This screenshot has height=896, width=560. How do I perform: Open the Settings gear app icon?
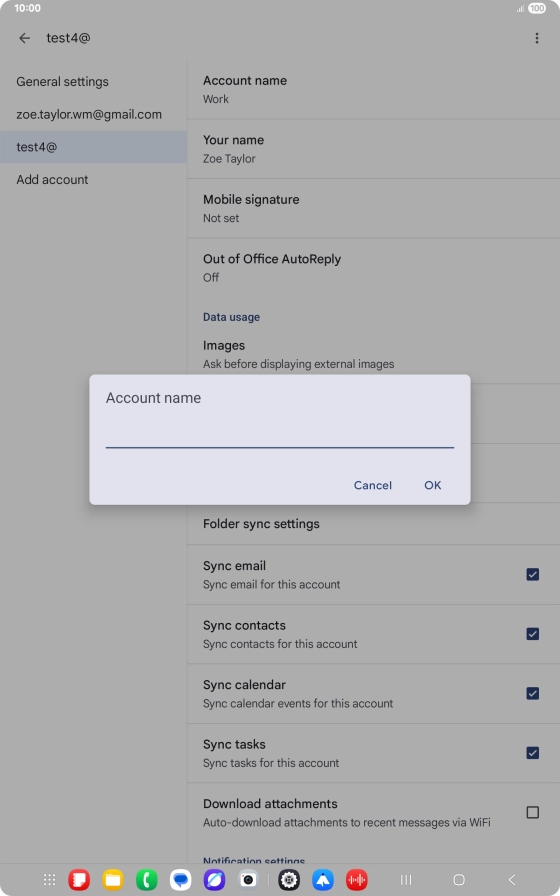pyautogui.click(x=289, y=879)
